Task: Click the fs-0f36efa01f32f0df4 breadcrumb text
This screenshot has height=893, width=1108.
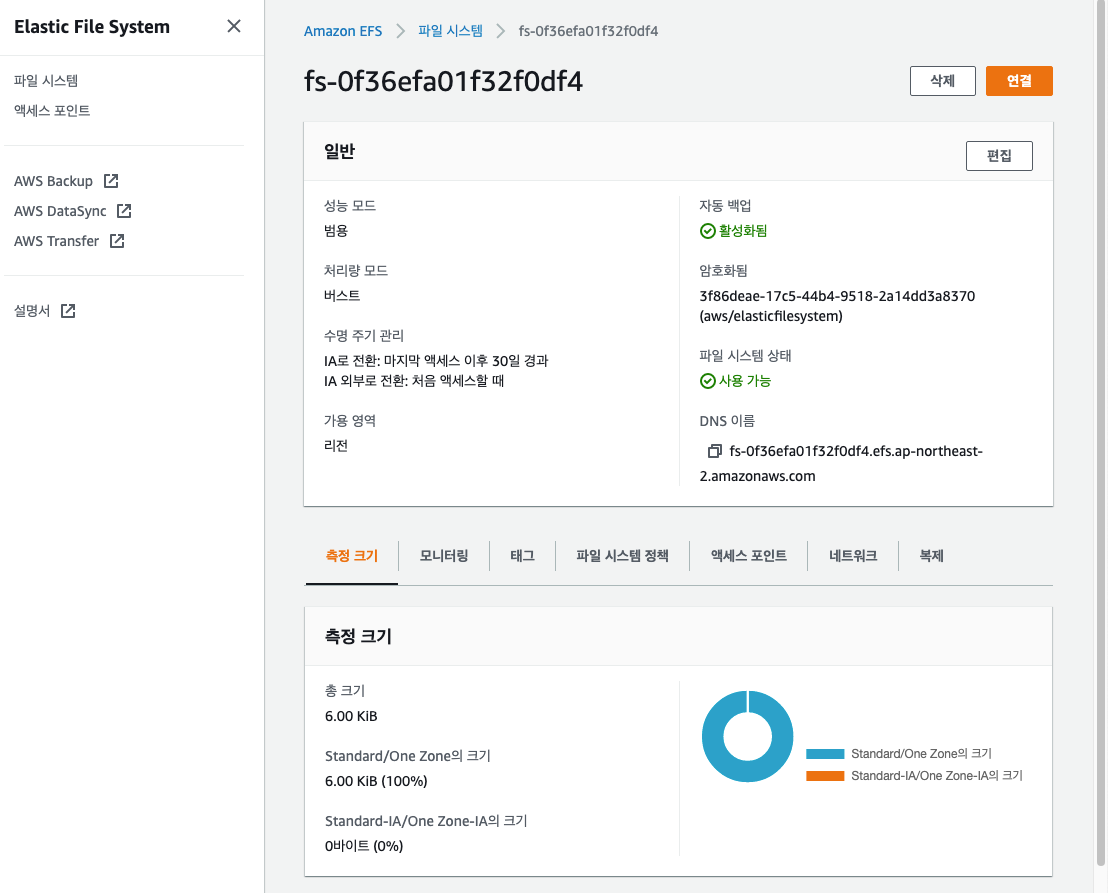Action: [588, 31]
